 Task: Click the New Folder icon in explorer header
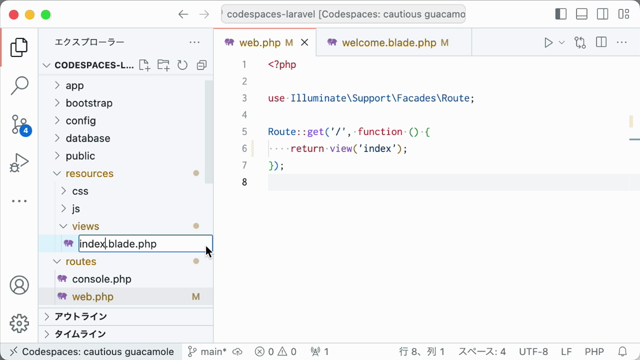tap(164, 65)
